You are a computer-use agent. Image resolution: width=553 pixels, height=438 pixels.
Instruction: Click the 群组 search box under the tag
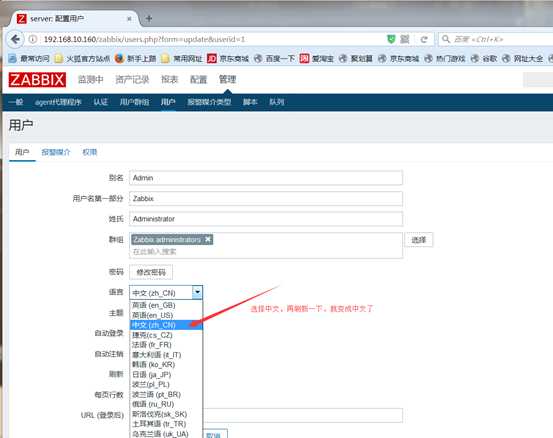[x=266, y=252]
